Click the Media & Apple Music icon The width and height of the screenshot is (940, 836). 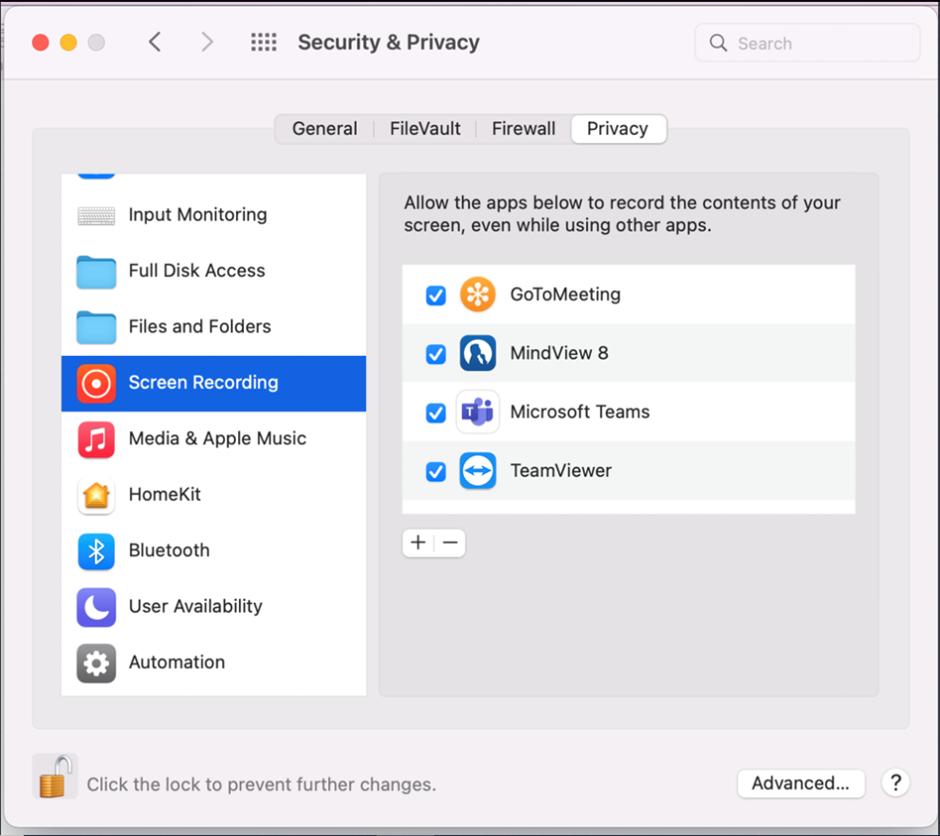(x=96, y=439)
